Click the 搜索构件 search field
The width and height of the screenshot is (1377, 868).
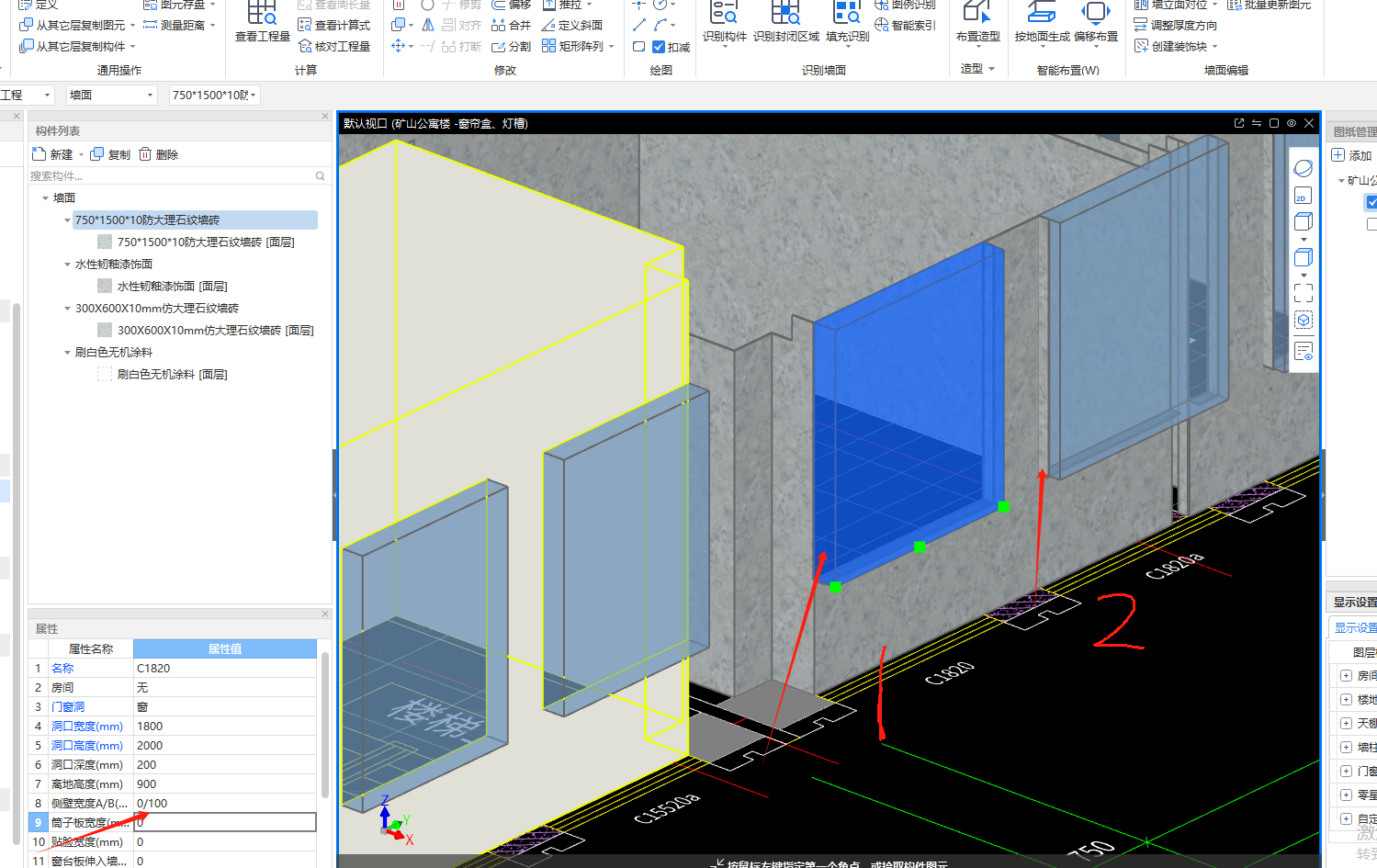[179, 175]
